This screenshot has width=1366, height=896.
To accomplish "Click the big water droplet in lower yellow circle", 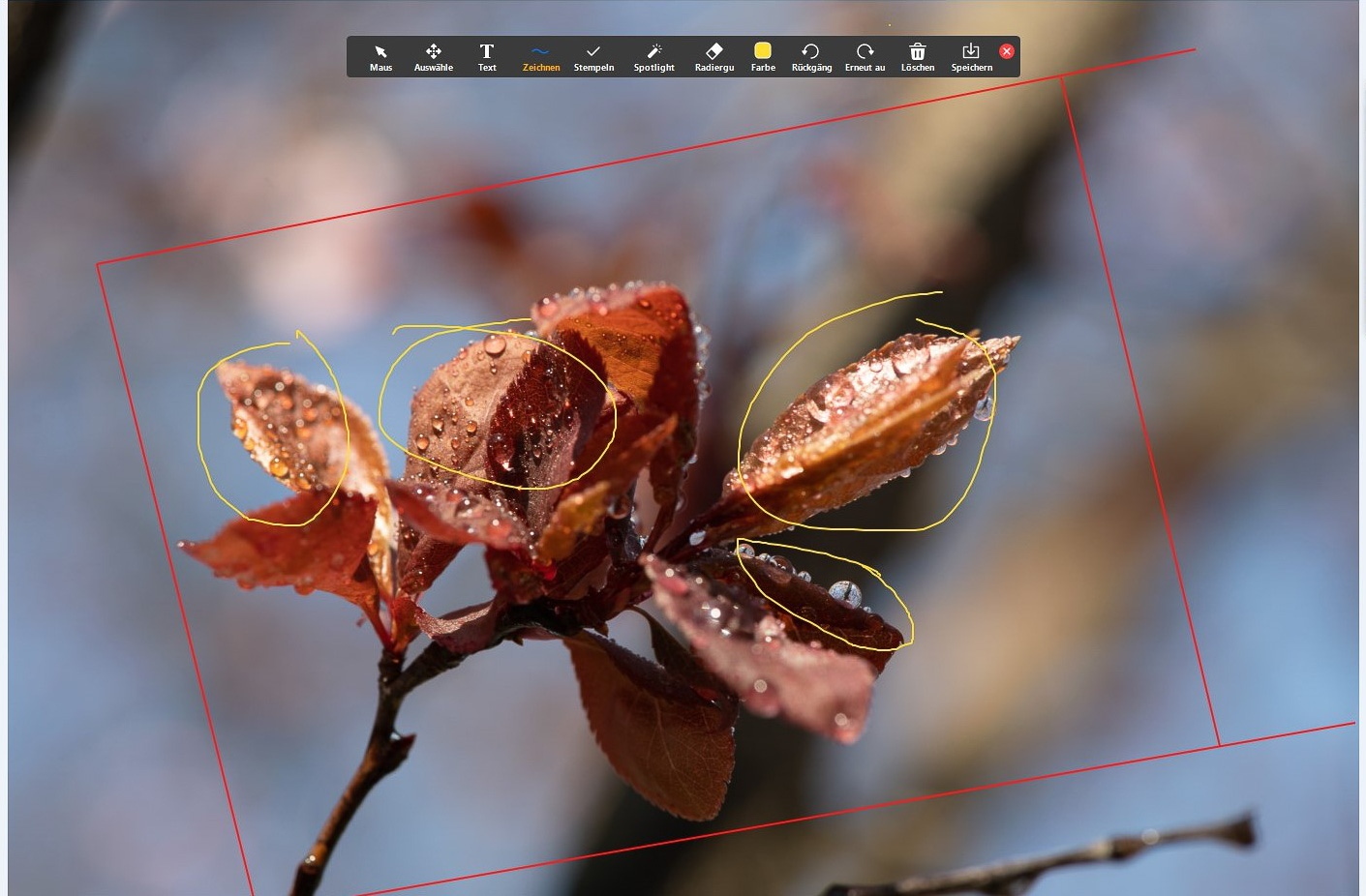I will [x=844, y=592].
